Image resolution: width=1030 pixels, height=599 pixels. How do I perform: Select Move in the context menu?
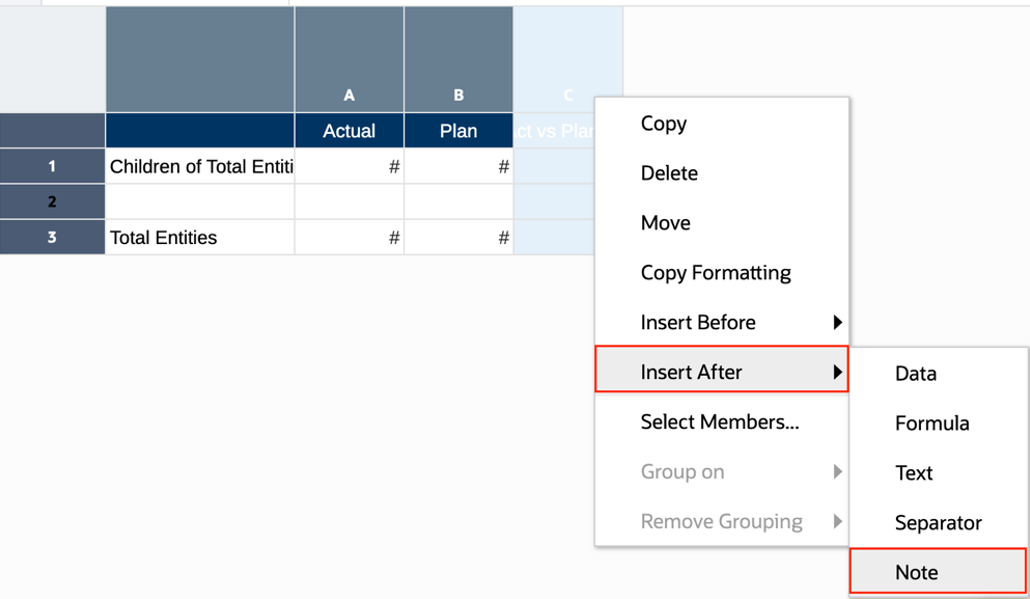coord(665,223)
